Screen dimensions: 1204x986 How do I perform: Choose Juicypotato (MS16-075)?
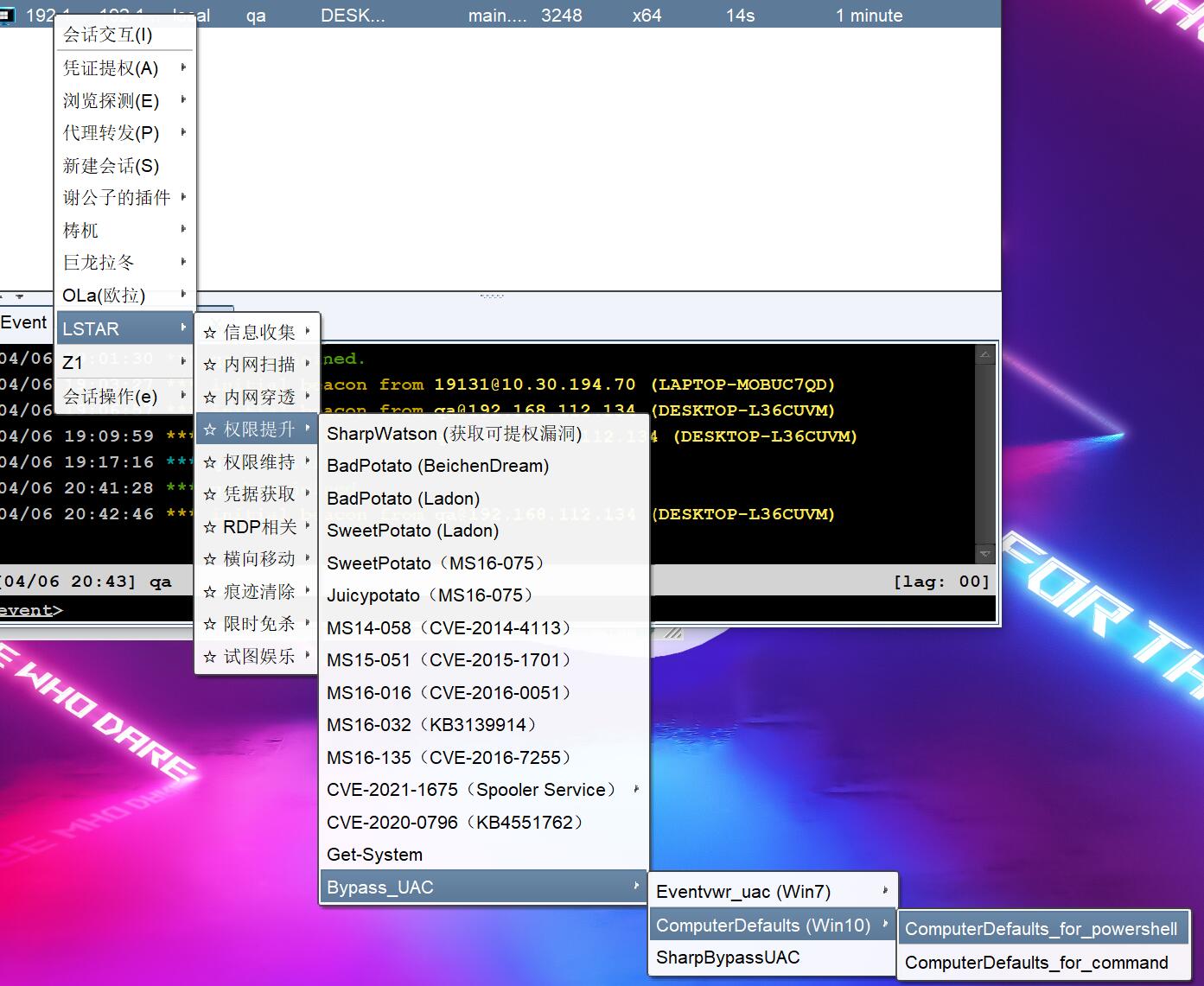484,595
